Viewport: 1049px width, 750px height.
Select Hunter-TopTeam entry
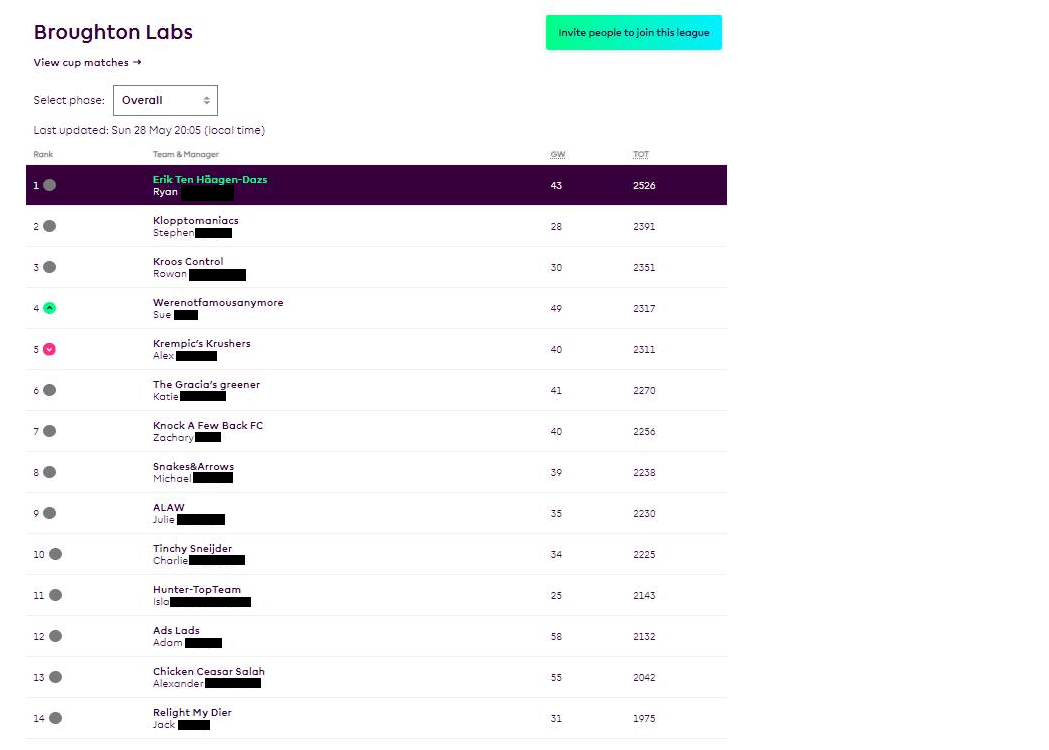click(197, 590)
